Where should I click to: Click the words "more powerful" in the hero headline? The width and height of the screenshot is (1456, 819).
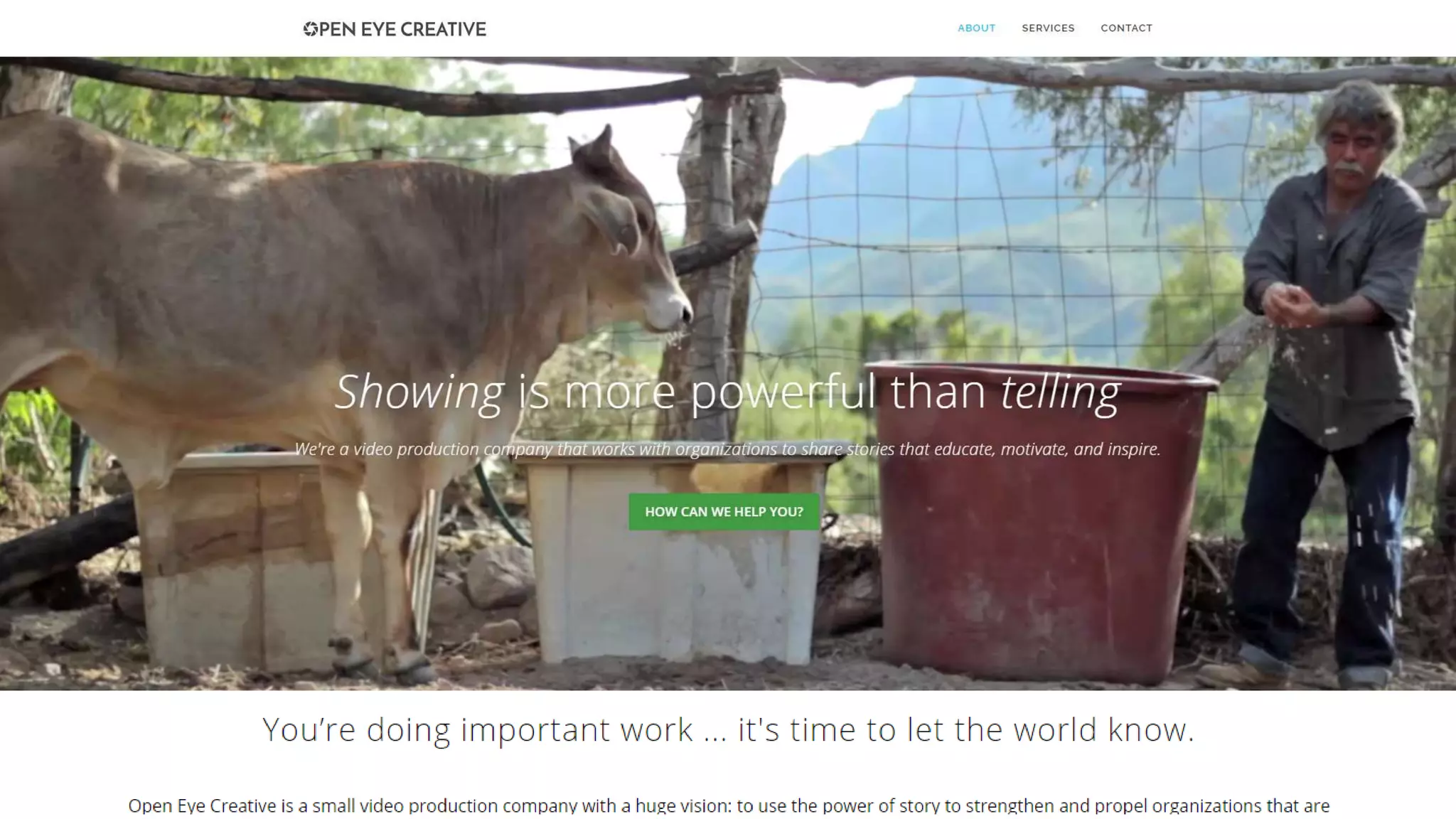pos(720,392)
